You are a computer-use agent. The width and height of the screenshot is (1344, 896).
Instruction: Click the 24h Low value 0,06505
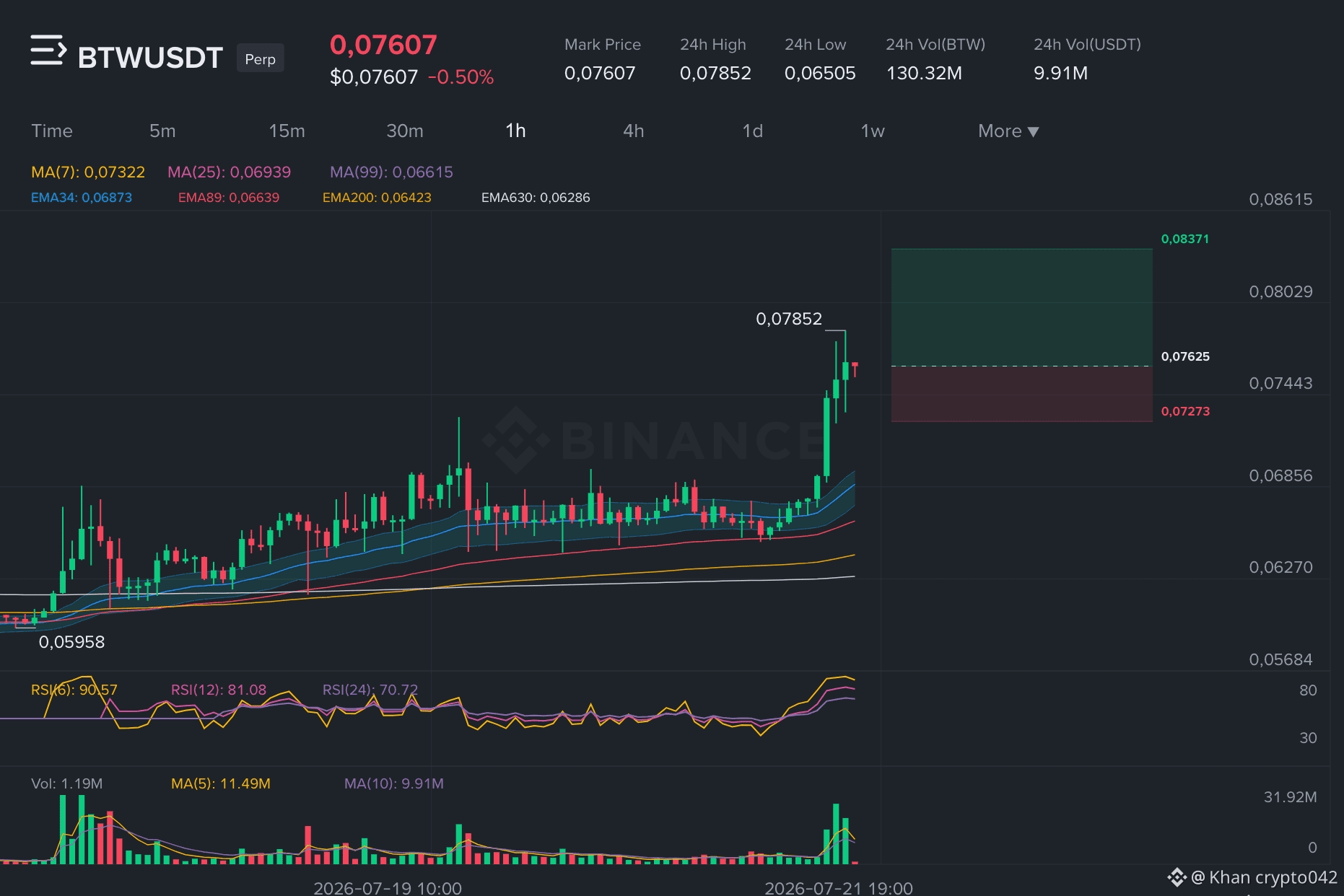pos(820,73)
